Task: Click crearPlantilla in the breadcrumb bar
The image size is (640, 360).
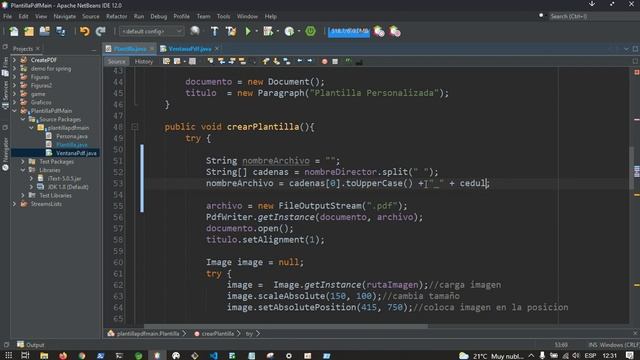Action: point(218,333)
